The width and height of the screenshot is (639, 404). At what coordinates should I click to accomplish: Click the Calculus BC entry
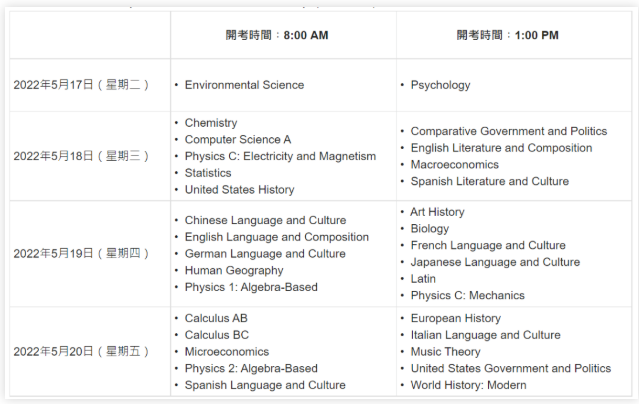[x=217, y=335]
